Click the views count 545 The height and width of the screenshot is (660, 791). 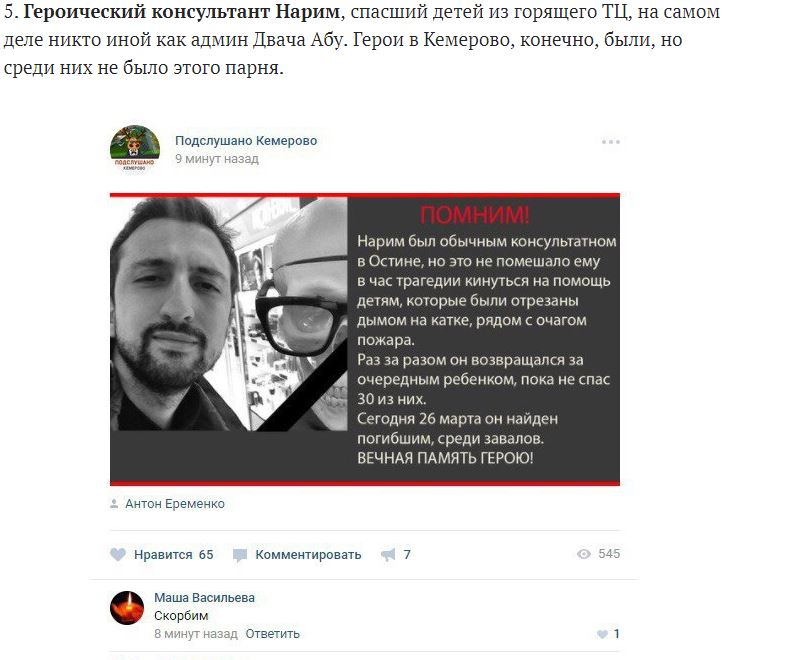(609, 554)
